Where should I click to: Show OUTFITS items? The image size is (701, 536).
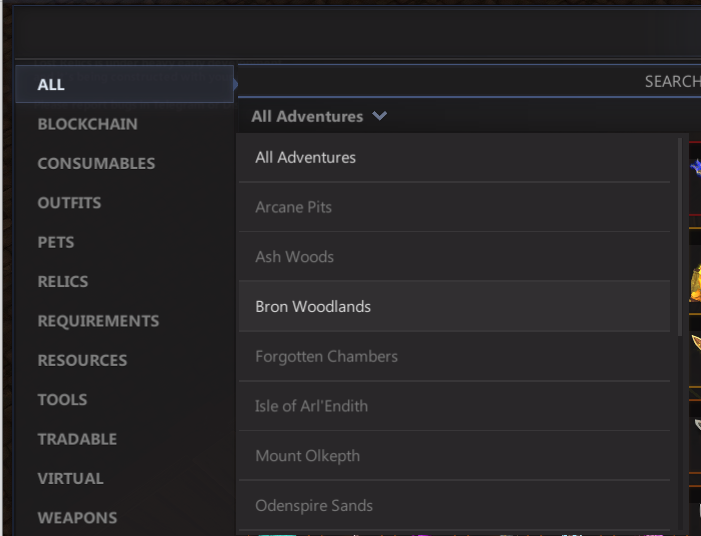click(x=69, y=203)
